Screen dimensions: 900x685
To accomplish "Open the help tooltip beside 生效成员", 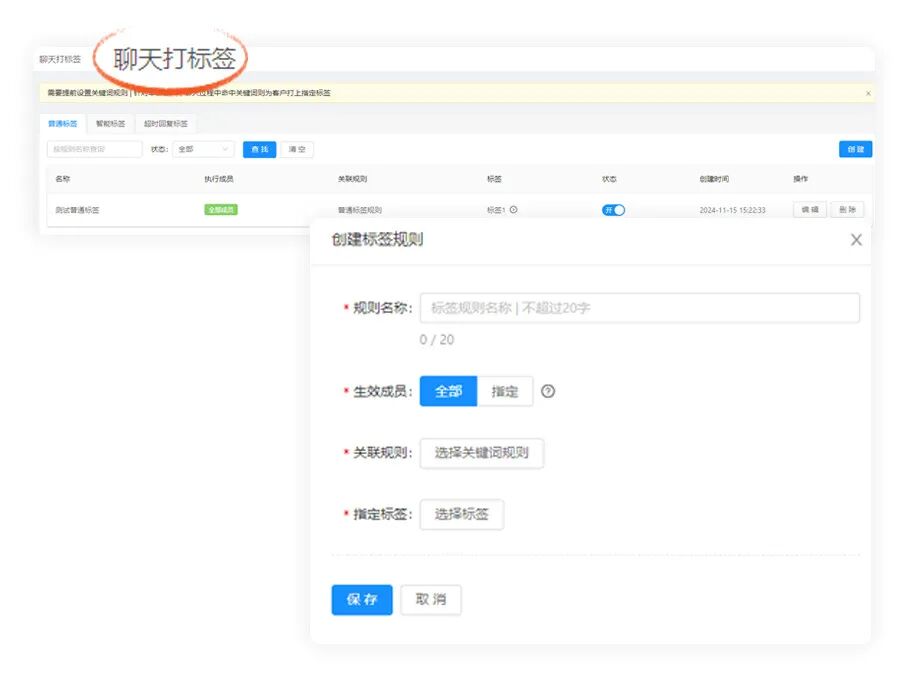I will click(547, 391).
